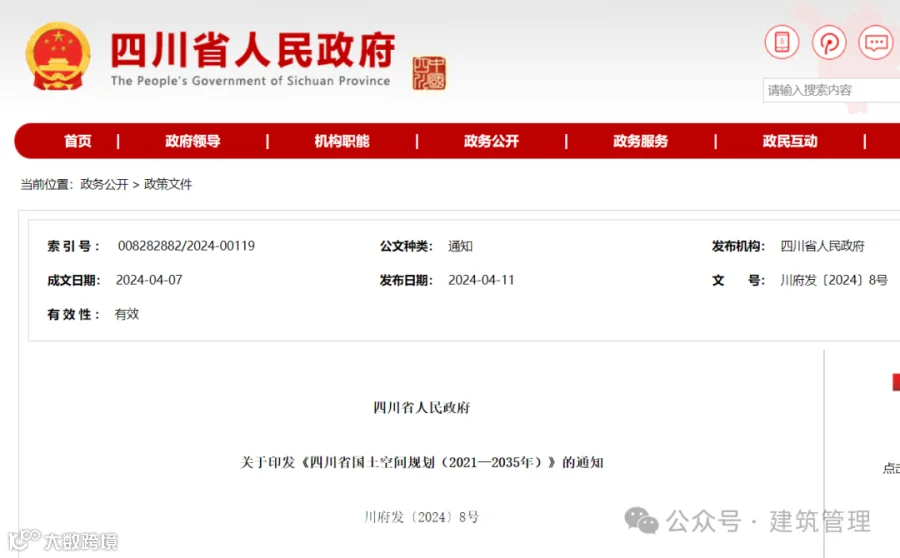Open the 首页 navigation menu item

click(x=77, y=141)
